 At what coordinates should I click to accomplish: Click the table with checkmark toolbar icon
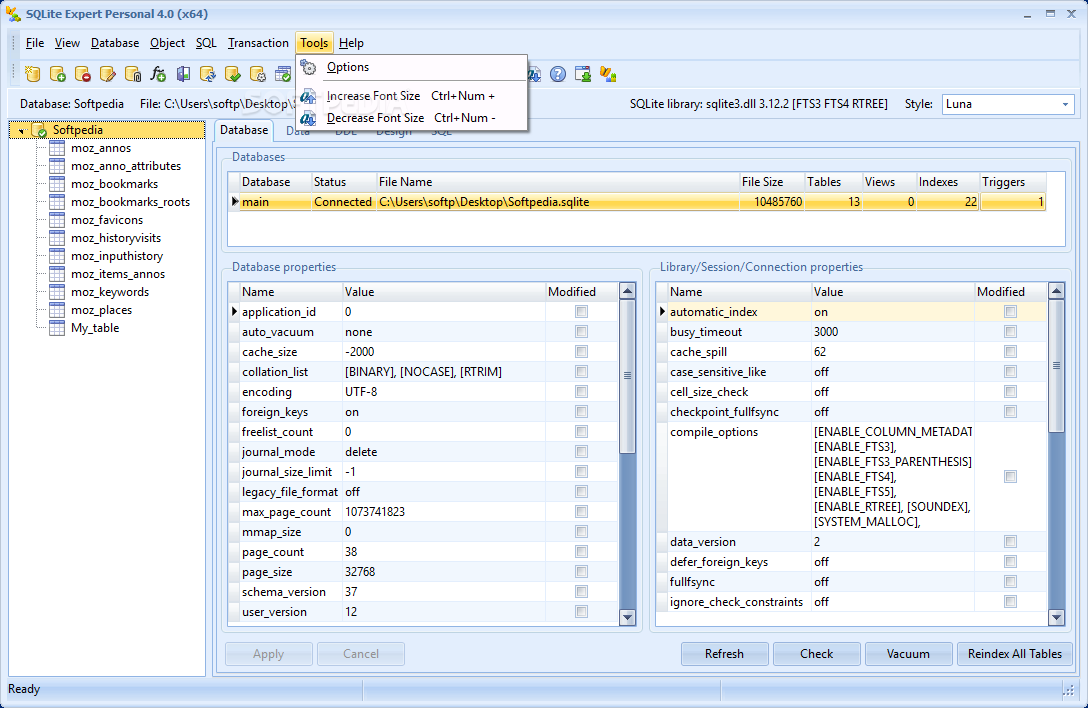[x=282, y=74]
